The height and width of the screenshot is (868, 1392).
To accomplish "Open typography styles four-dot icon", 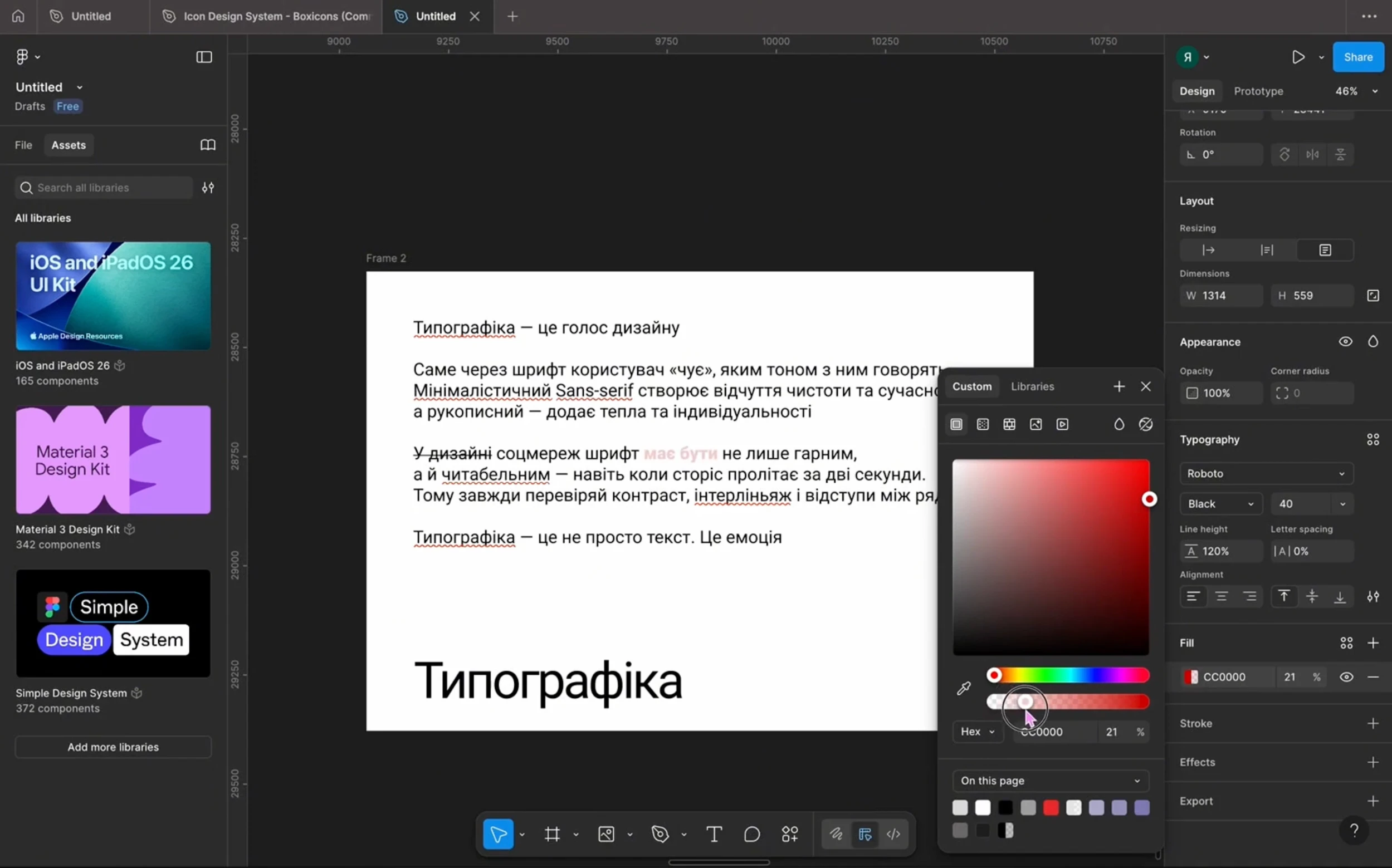I will (x=1373, y=440).
